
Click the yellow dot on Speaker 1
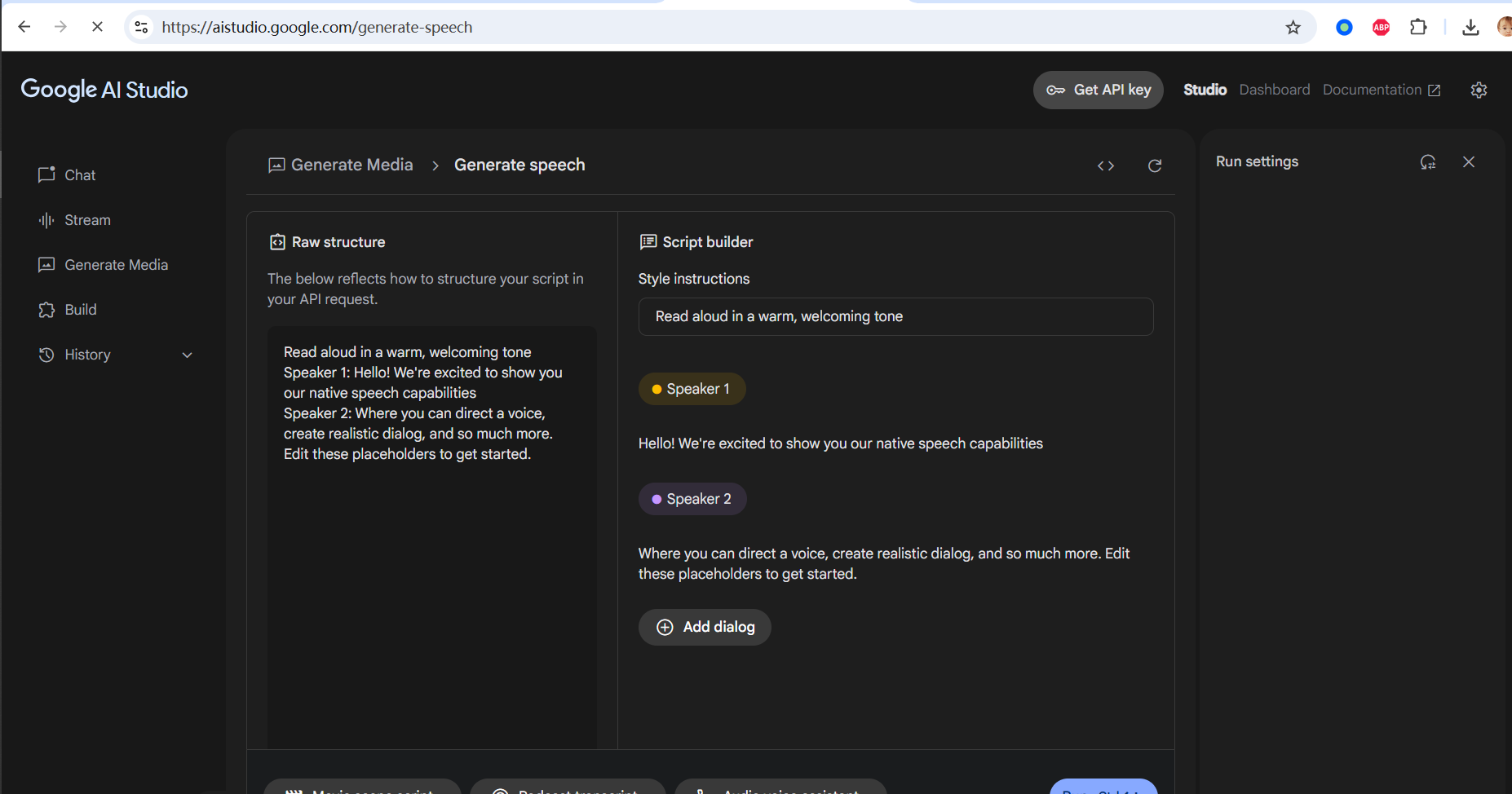pyautogui.click(x=657, y=390)
